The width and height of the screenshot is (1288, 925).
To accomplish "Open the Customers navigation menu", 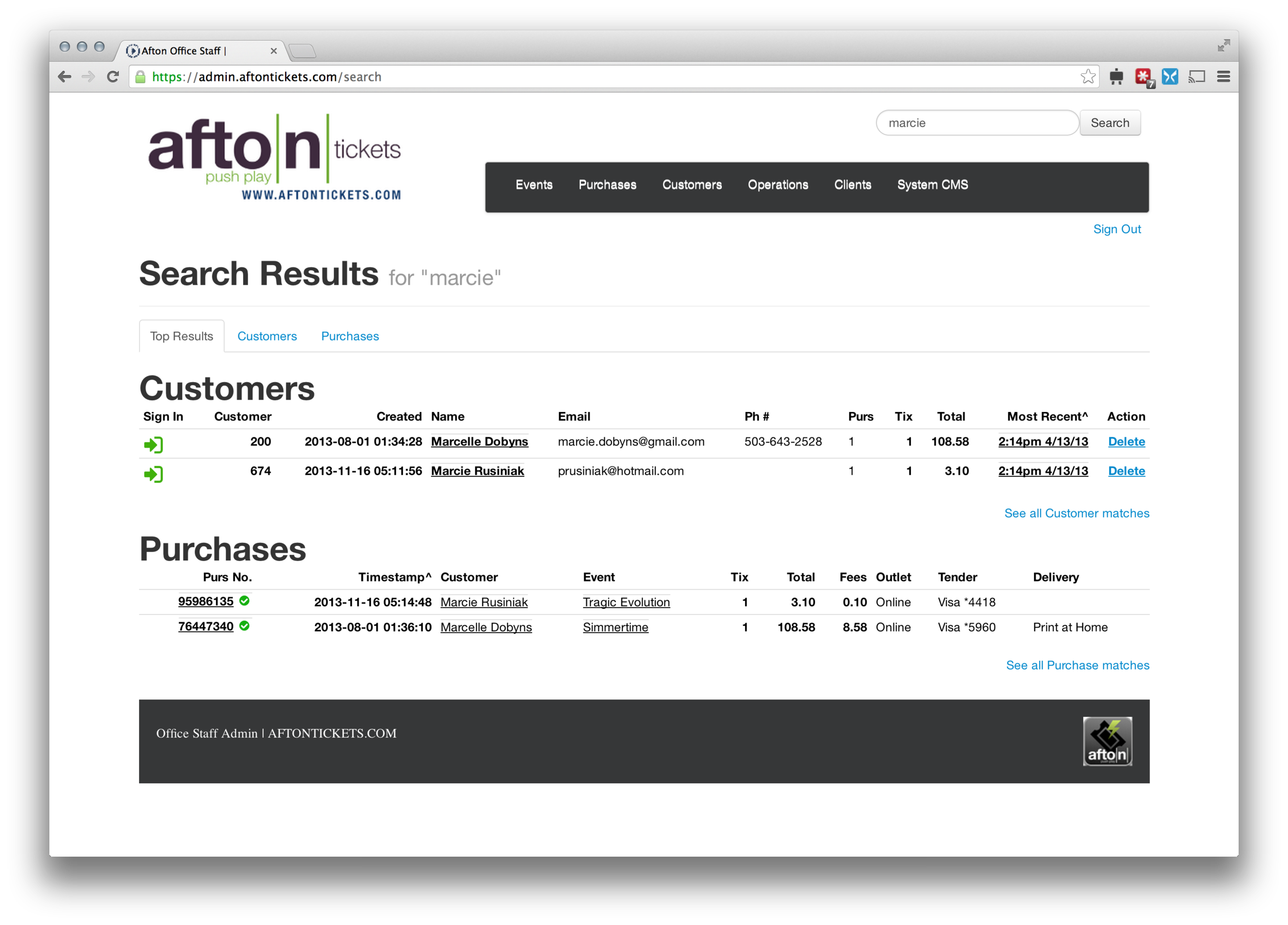I will (x=692, y=185).
